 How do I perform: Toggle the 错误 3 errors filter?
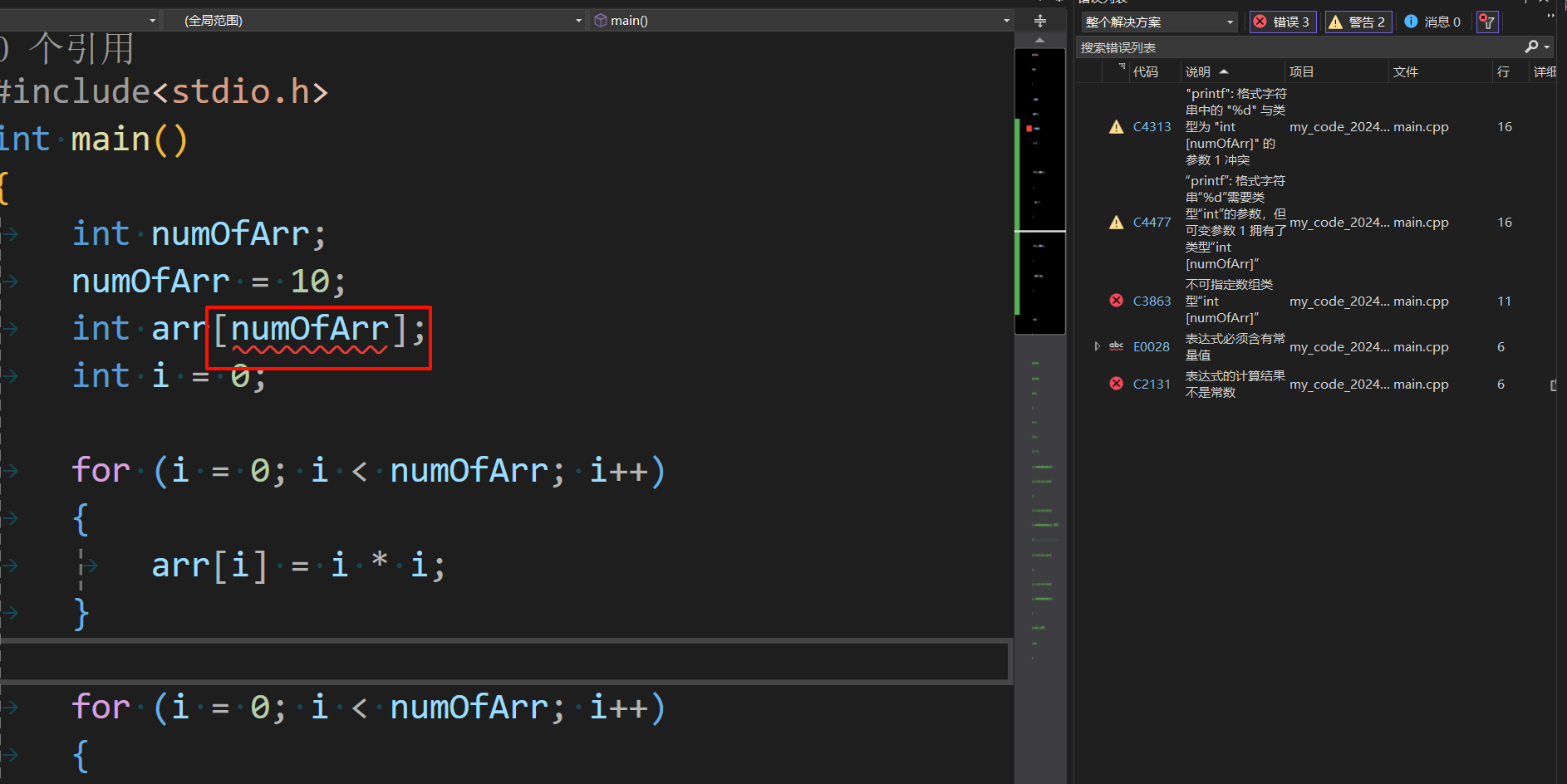(x=1282, y=22)
